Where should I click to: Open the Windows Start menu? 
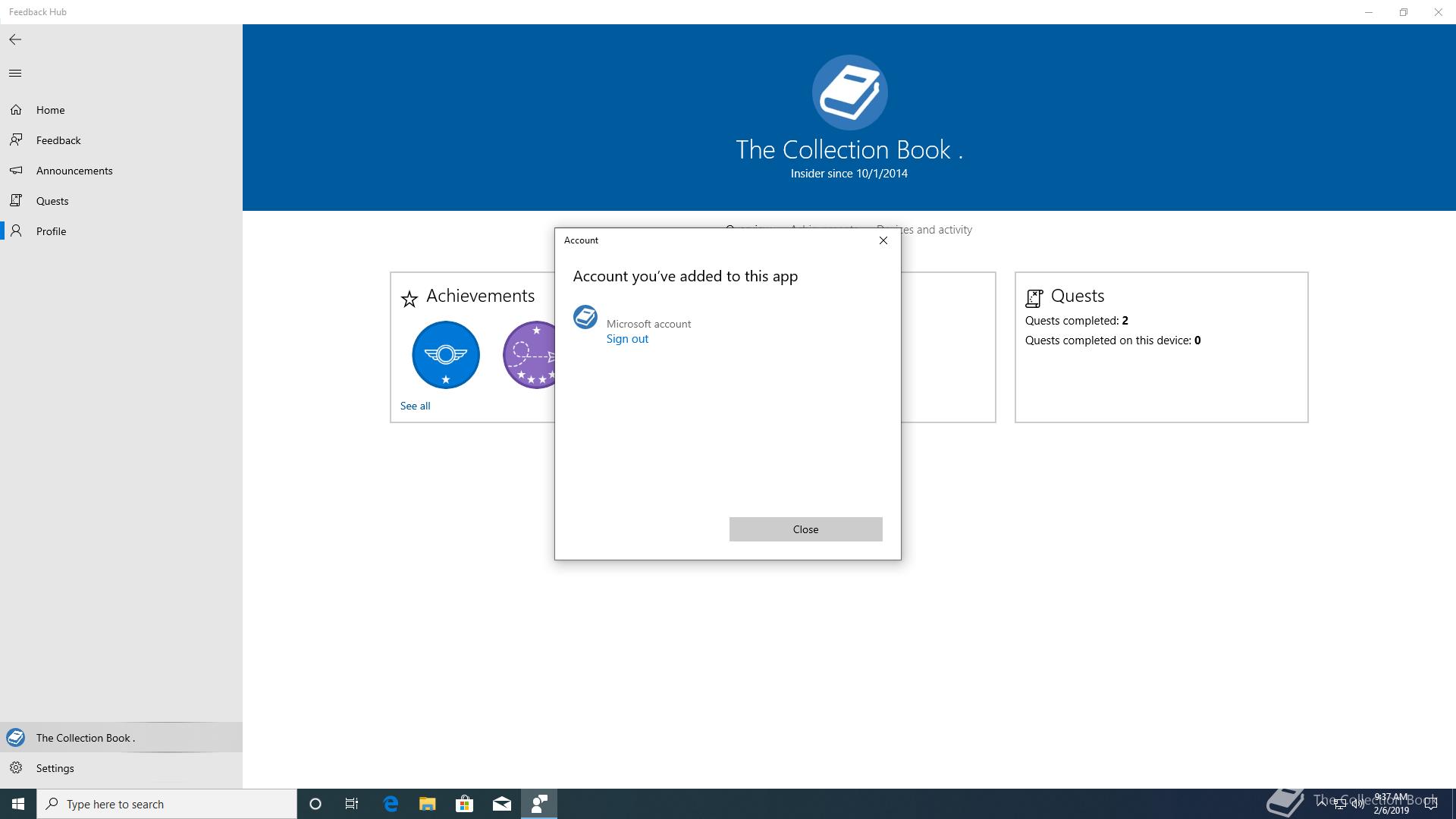coord(18,804)
